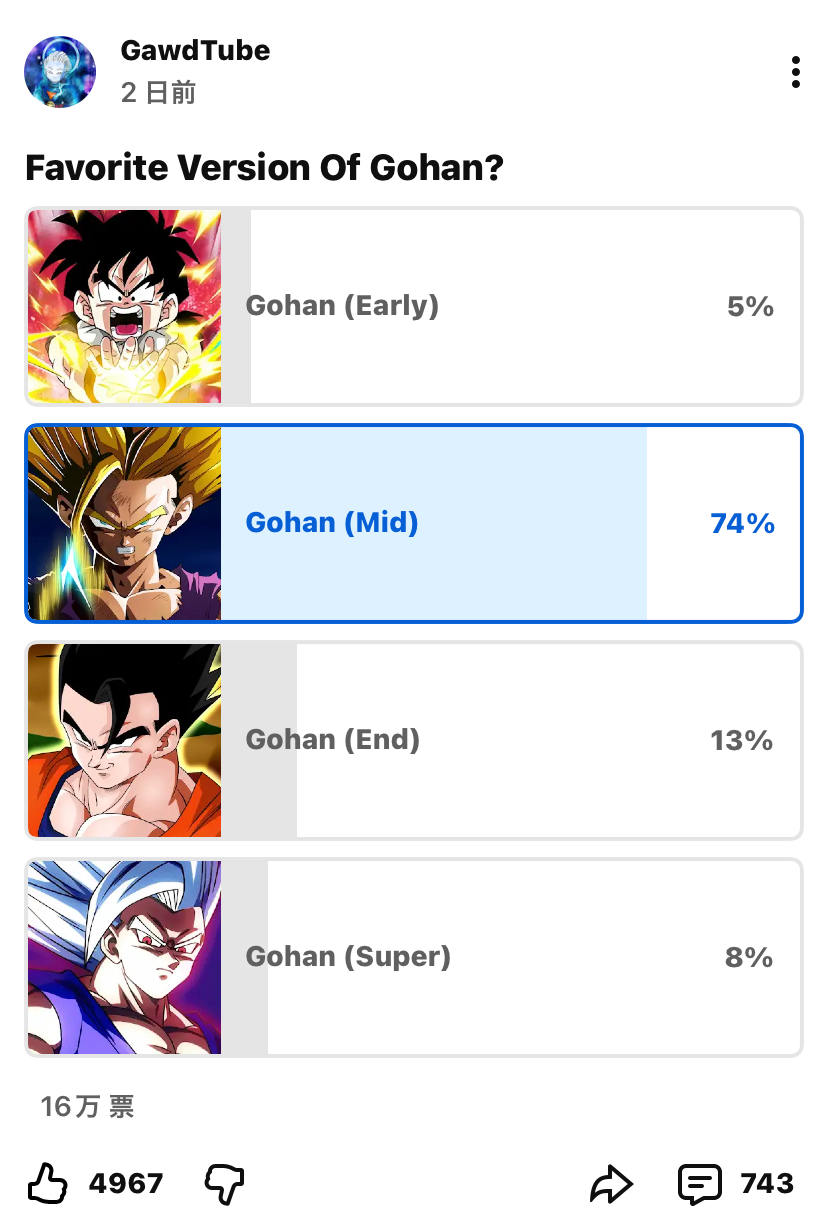Viewport: 828px width, 1223px height.
Task: View the kid Gohan thumbnail image
Action: 124,307
